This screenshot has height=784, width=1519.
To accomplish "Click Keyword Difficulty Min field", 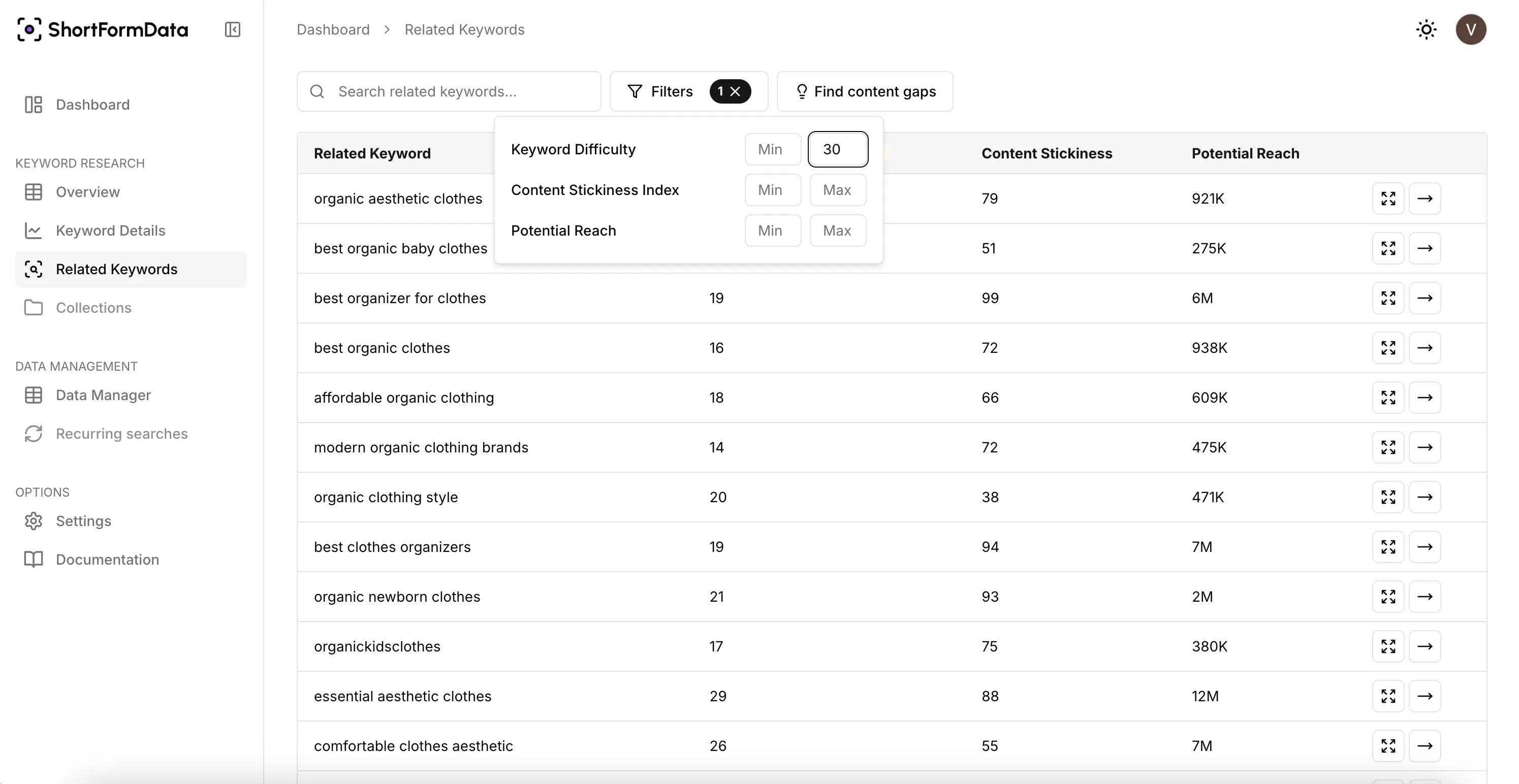I will pos(773,149).
